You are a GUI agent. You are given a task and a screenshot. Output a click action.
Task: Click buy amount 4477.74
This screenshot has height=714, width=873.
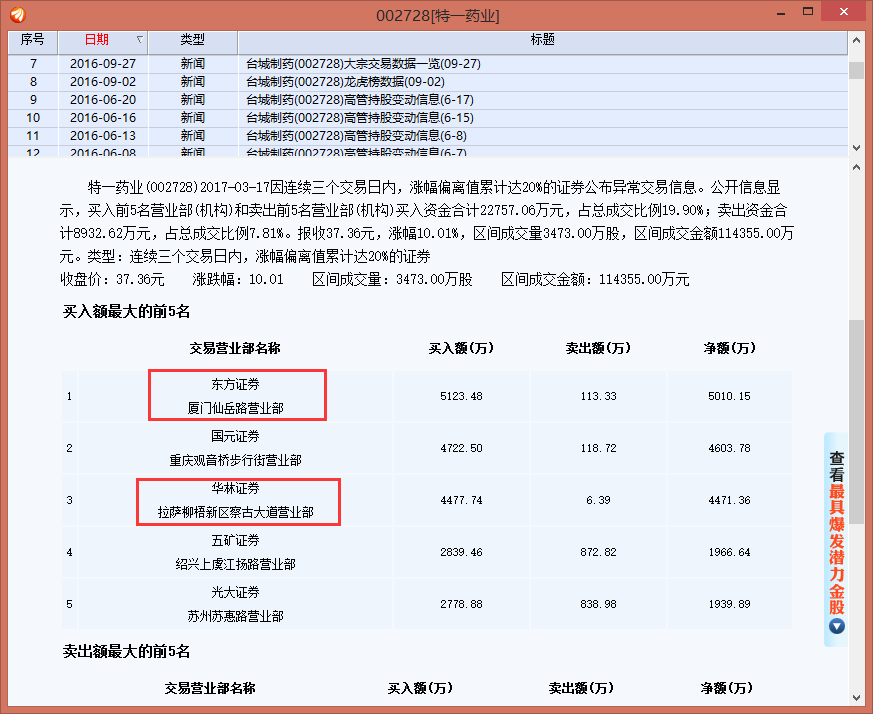point(461,500)
